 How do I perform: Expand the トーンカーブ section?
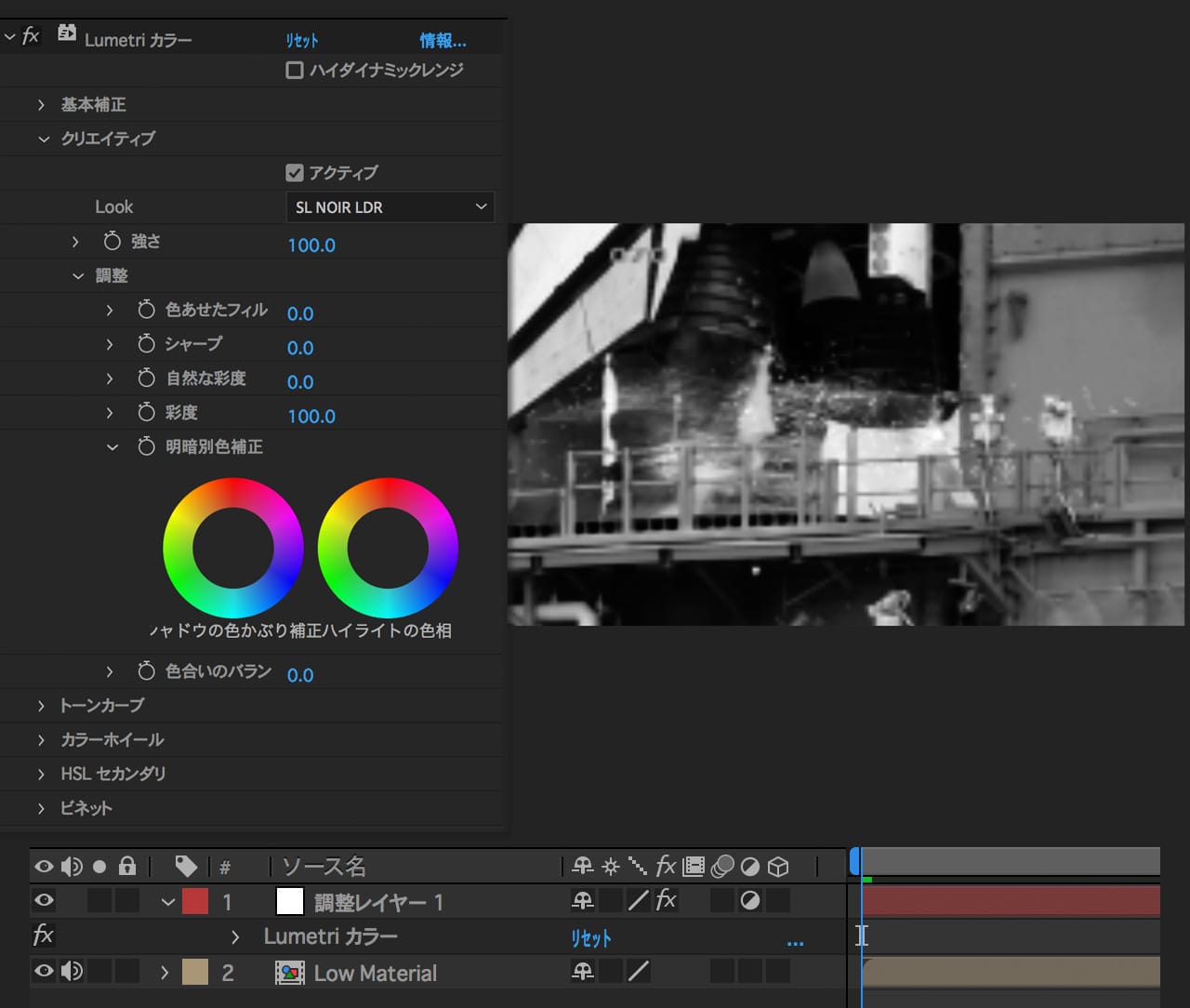pos(42,706)
